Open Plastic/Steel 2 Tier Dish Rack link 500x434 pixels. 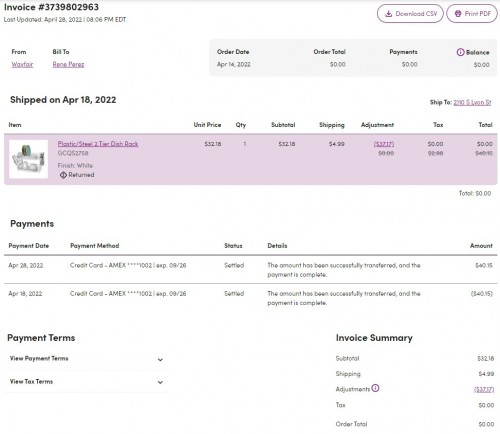tap(98, 144)
